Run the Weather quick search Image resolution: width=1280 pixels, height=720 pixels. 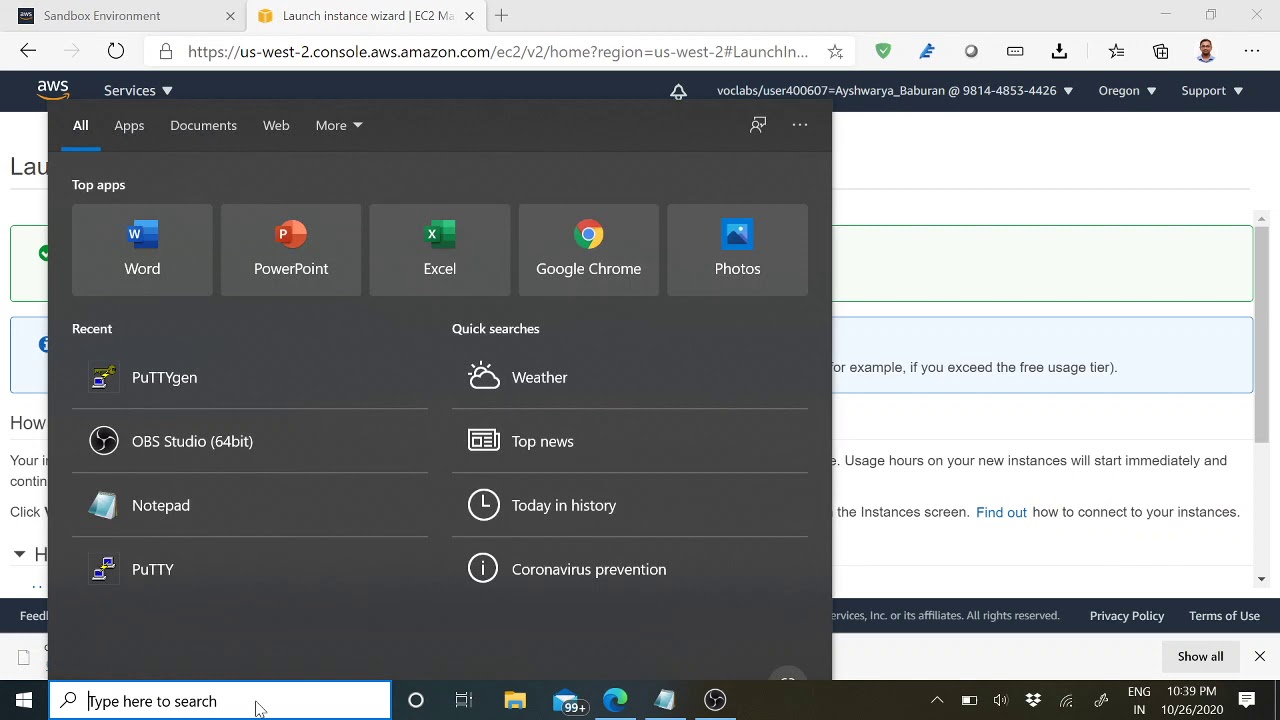click(x=630, y=377)
